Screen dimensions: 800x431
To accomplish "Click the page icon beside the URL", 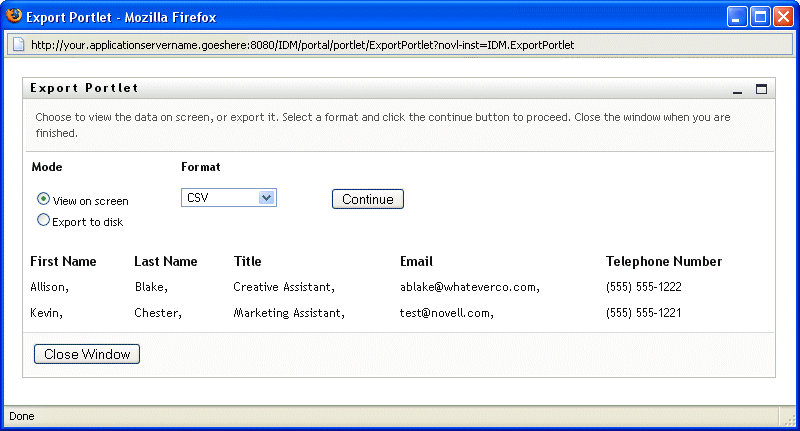I will click(19, 45).
